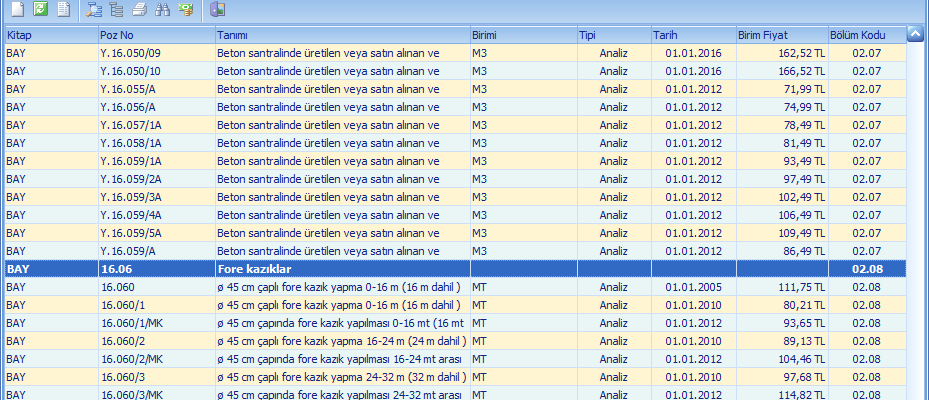The image size is (929, 400).
Task: Click the new blank document icon
Action: pos(18,11)
